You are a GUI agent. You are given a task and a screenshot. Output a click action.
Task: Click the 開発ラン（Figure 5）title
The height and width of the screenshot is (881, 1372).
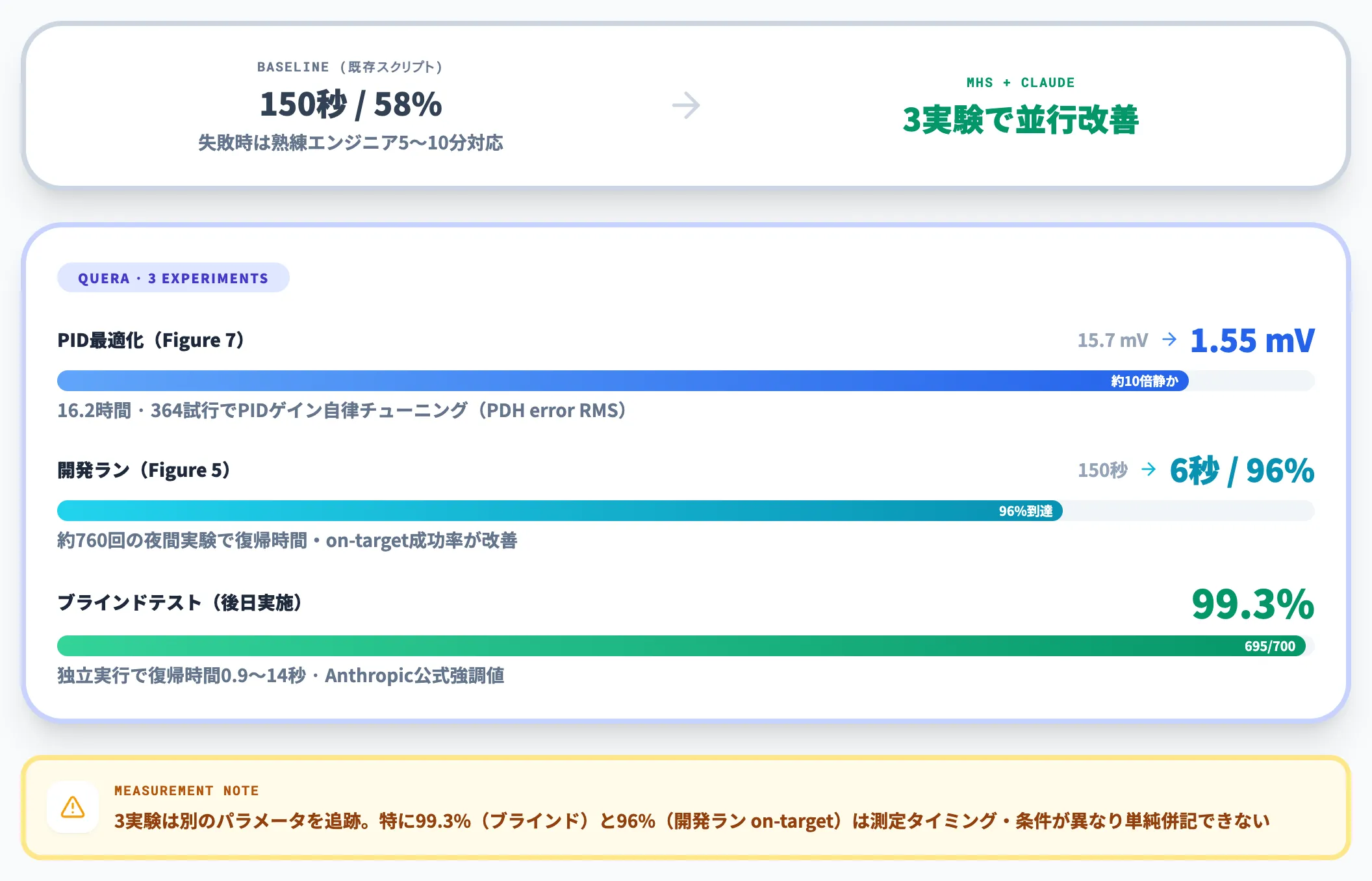click(144, 470)
